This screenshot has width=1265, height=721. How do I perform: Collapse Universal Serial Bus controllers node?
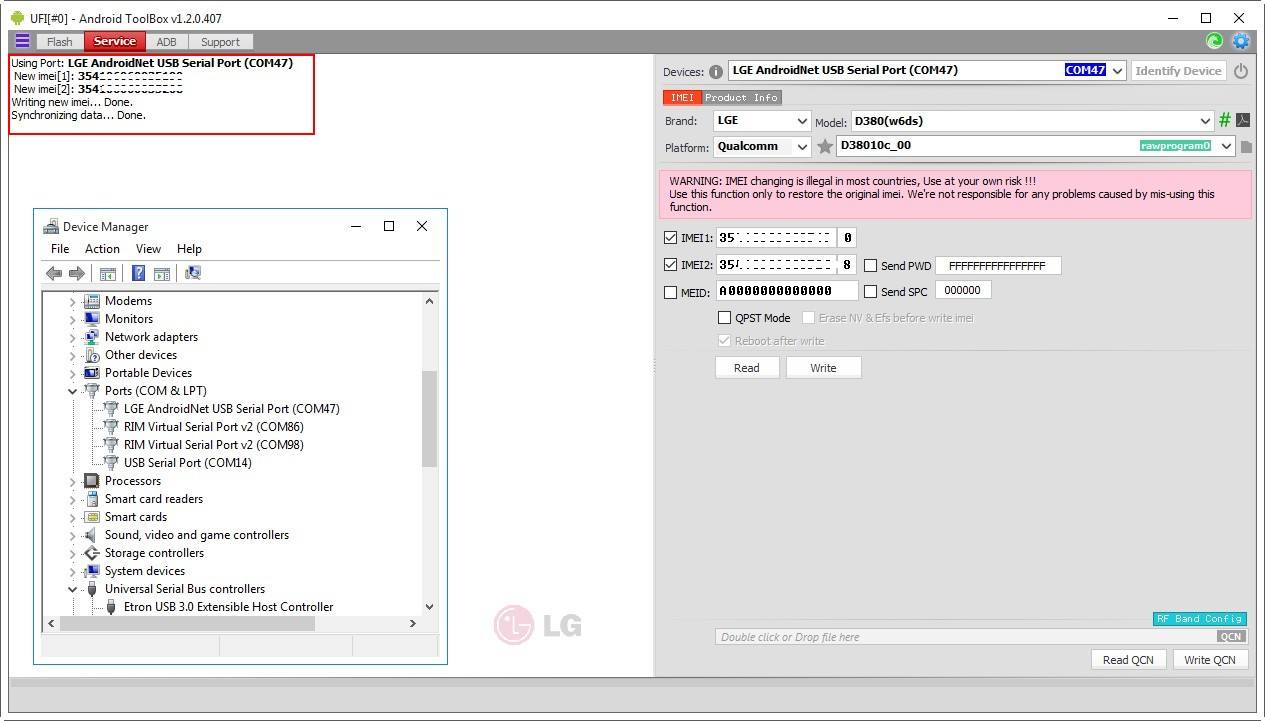tap(72, 589)
